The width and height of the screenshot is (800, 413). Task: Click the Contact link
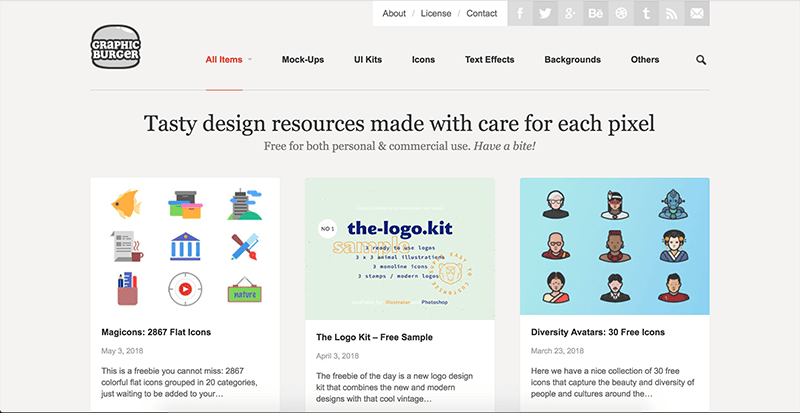tap(482, 13)
